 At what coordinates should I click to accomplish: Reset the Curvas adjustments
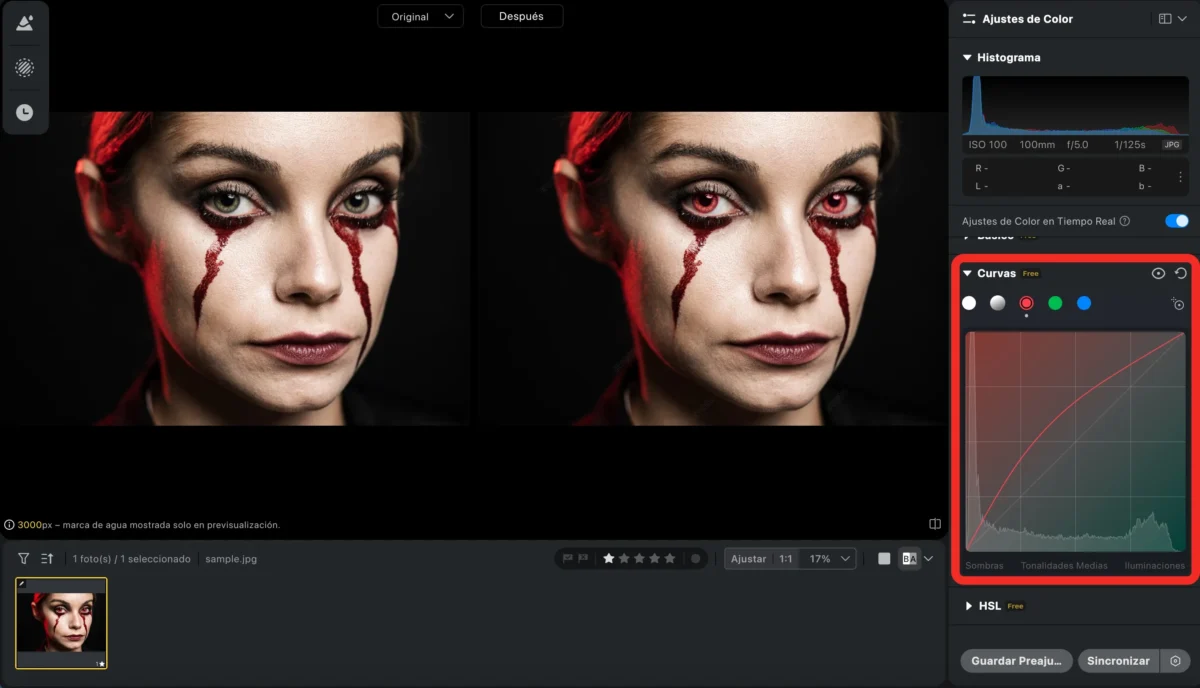point(1181,273)
